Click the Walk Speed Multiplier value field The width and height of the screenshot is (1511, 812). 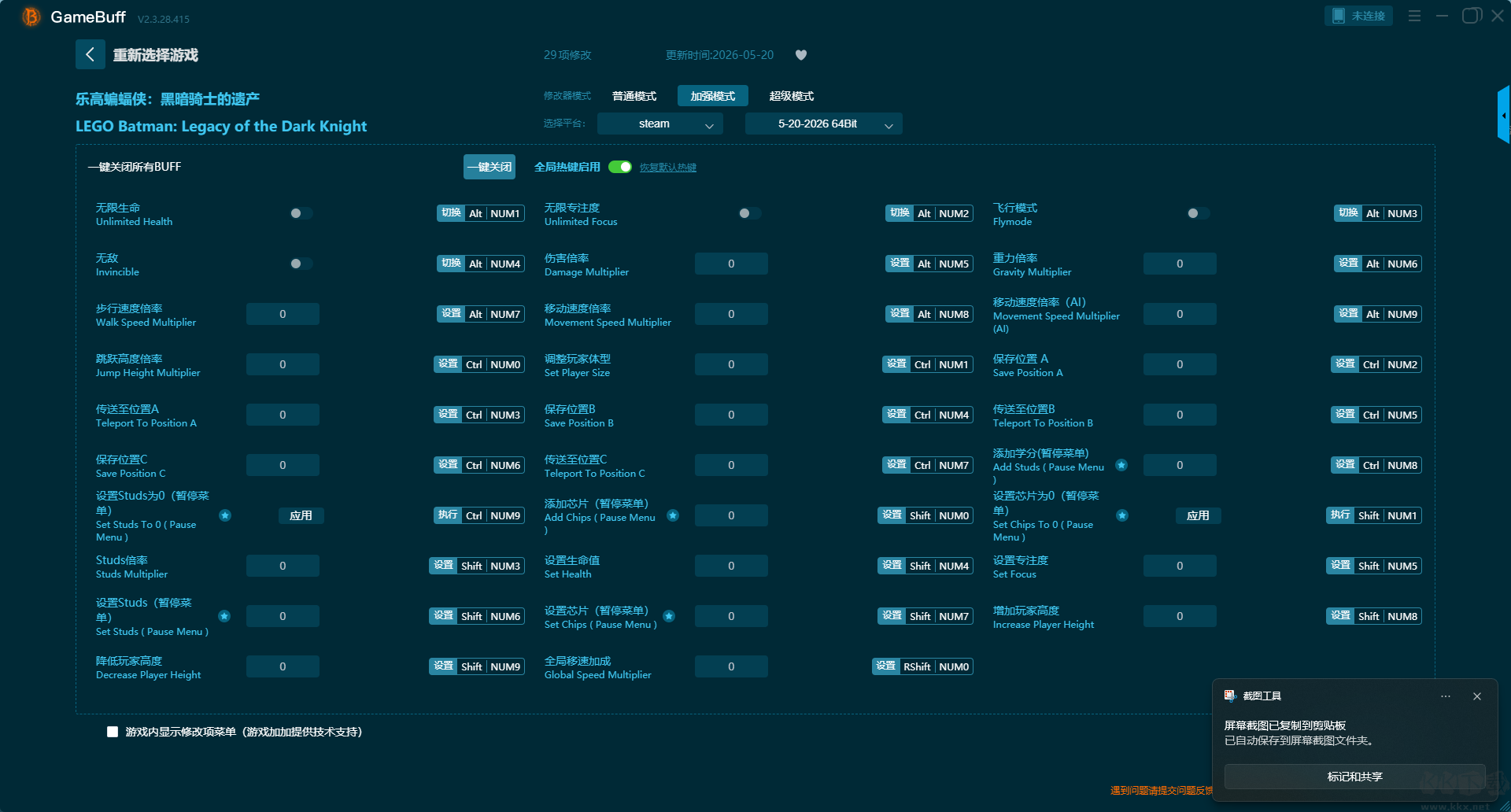pos(283,314)
